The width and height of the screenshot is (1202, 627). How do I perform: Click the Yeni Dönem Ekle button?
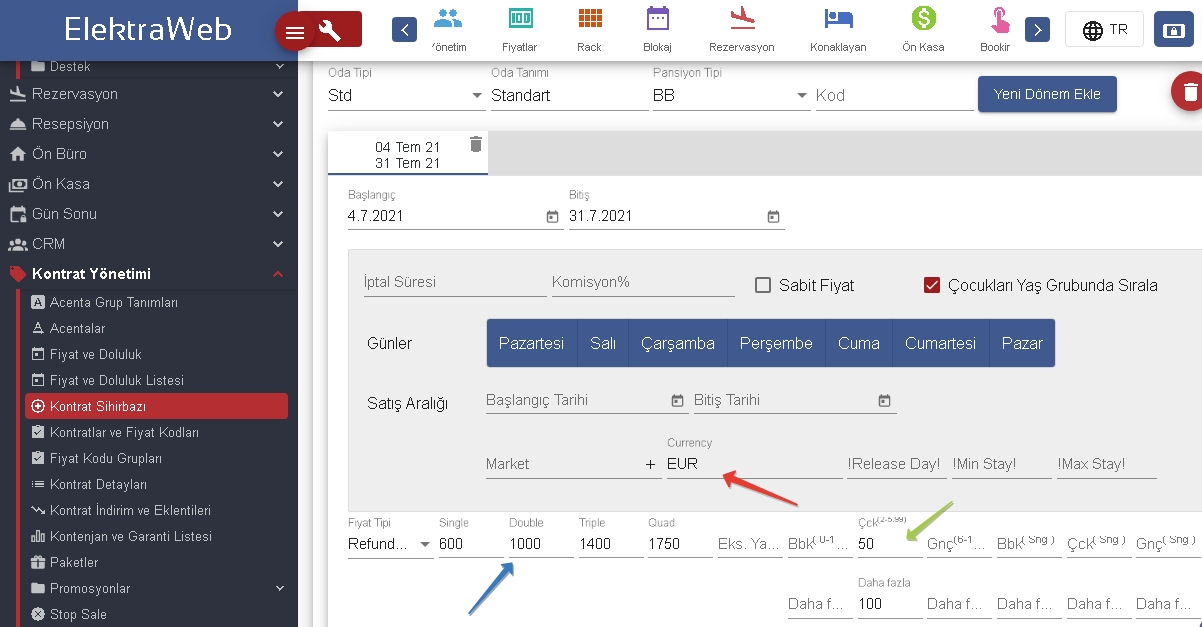(x=1046, y=94)
